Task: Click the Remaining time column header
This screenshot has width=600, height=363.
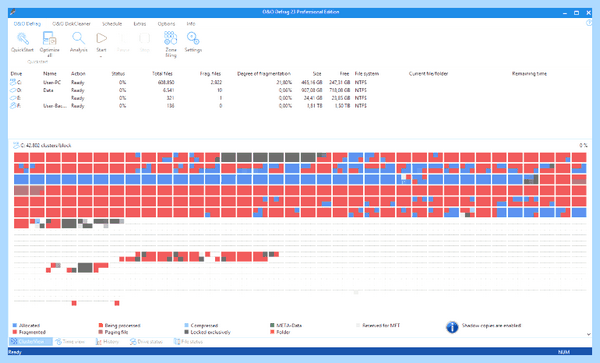Action: 529,73
